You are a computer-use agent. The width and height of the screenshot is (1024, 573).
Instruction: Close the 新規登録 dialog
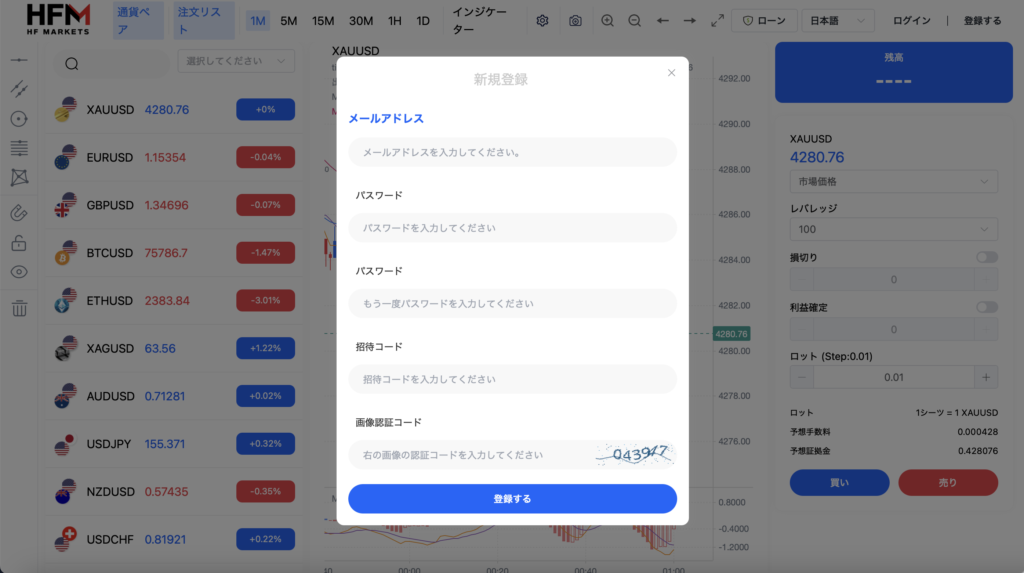pos(671,73)
